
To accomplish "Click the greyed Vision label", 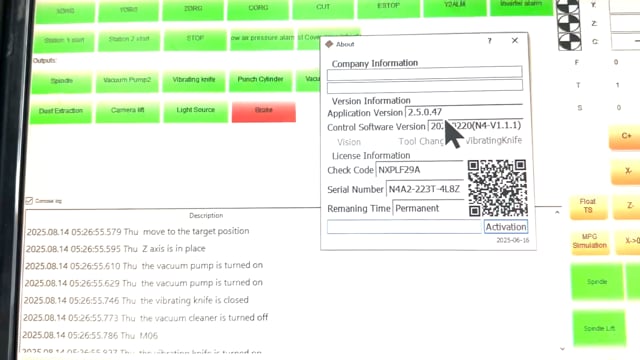I will (349, 142).
